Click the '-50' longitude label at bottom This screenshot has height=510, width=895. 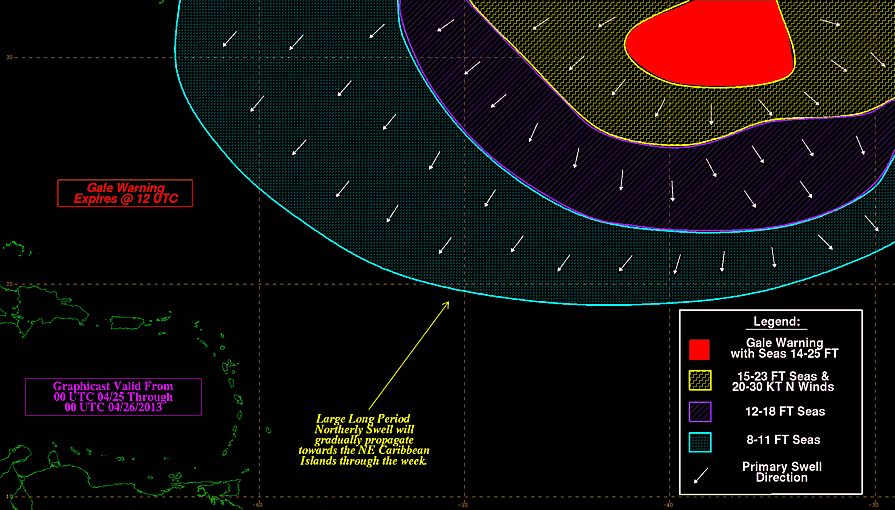pyautogui.click(x=463, y=505)
